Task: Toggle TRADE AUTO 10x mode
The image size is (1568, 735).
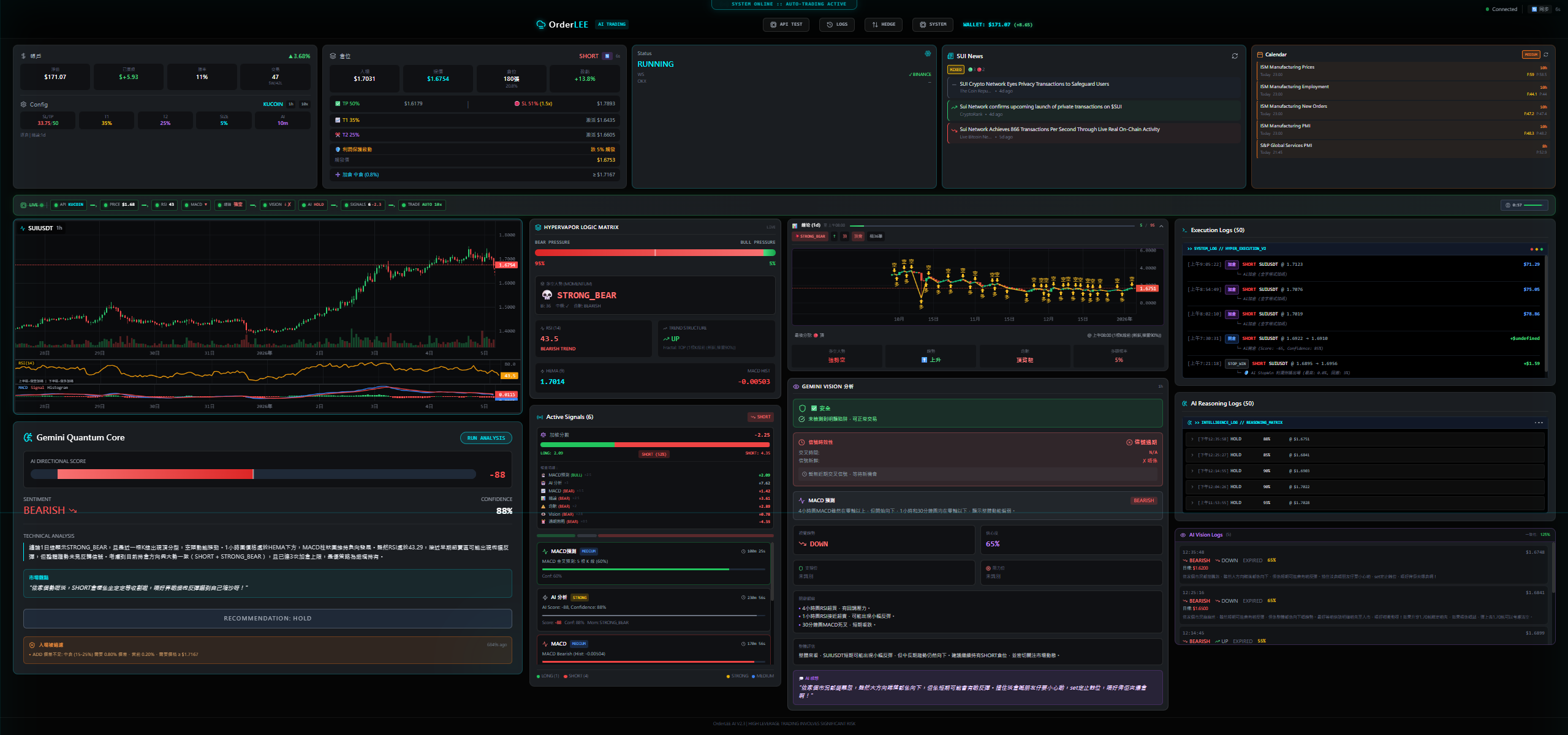Action: [x=422, y=205]
